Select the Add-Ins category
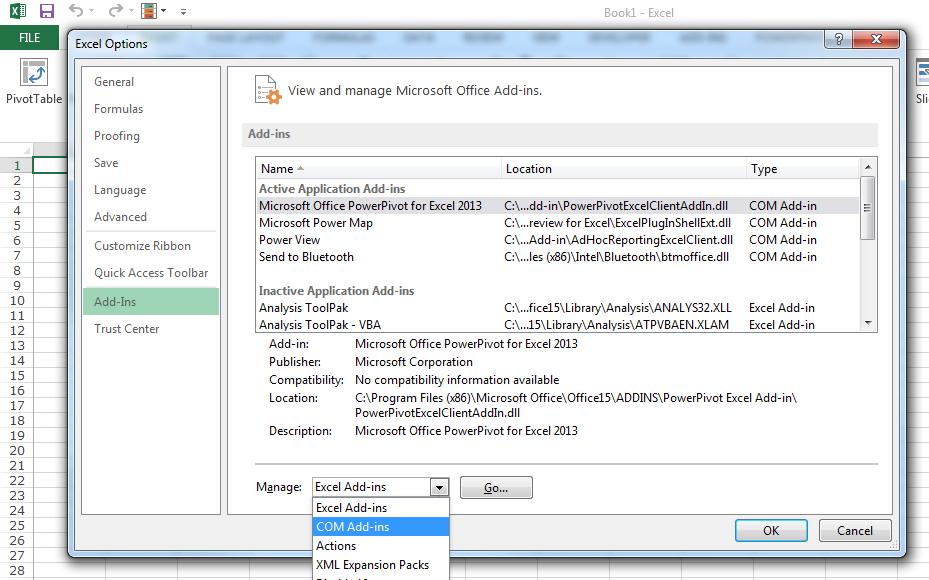The image size is (929, 580). (x=151, y=302)
